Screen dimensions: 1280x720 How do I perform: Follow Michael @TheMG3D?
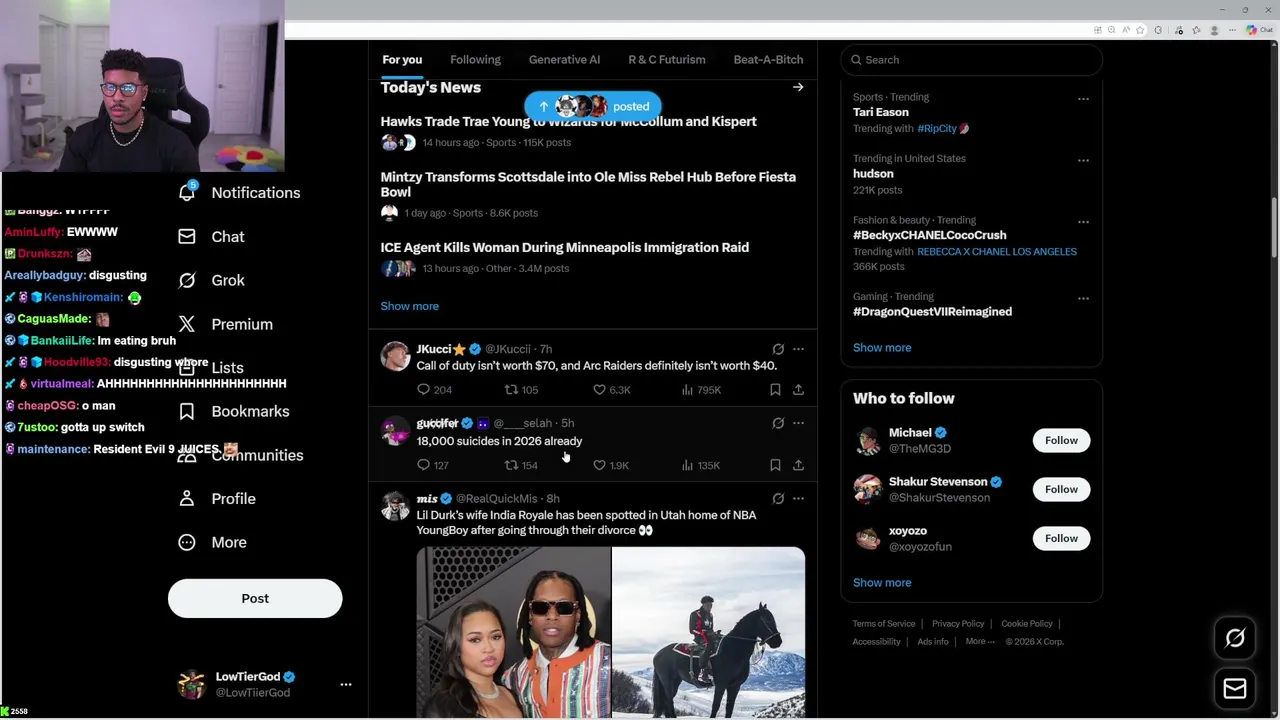(1061, 441)
